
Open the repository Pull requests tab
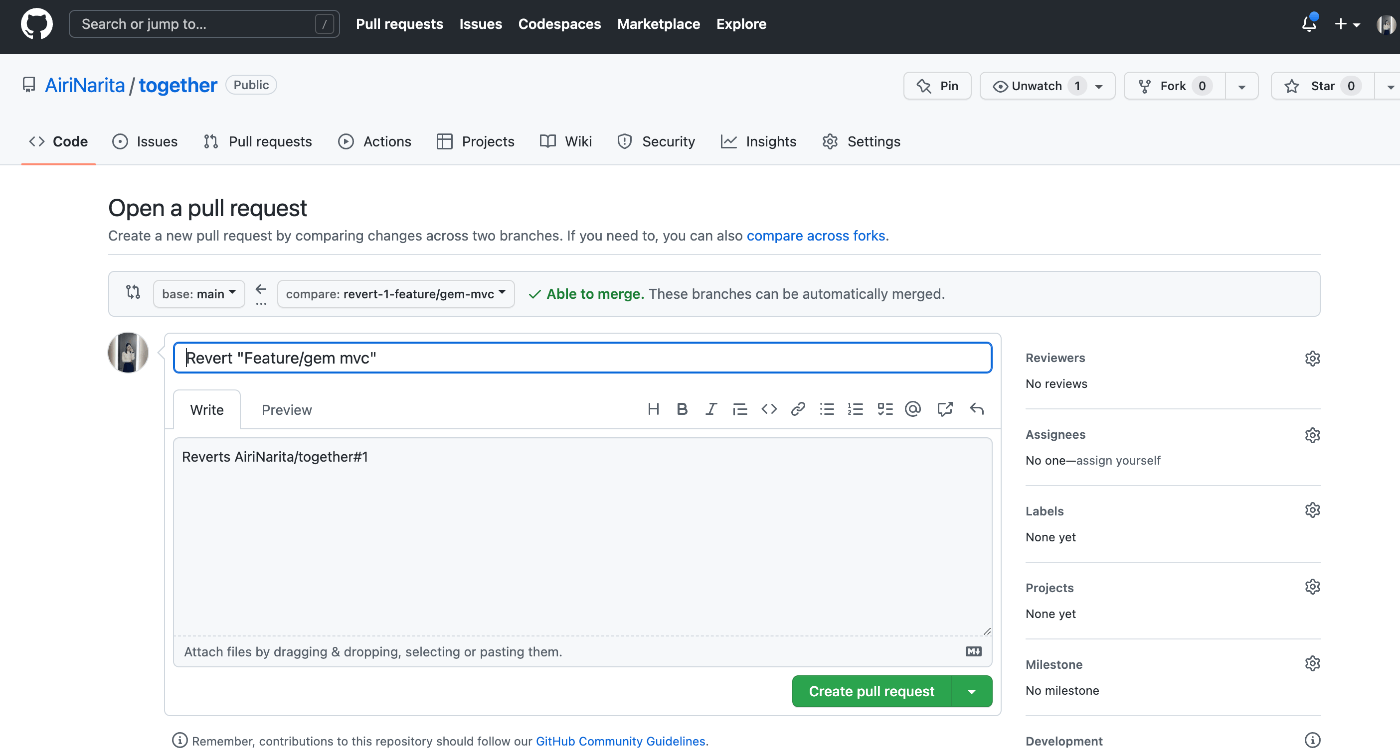(257, 141)
